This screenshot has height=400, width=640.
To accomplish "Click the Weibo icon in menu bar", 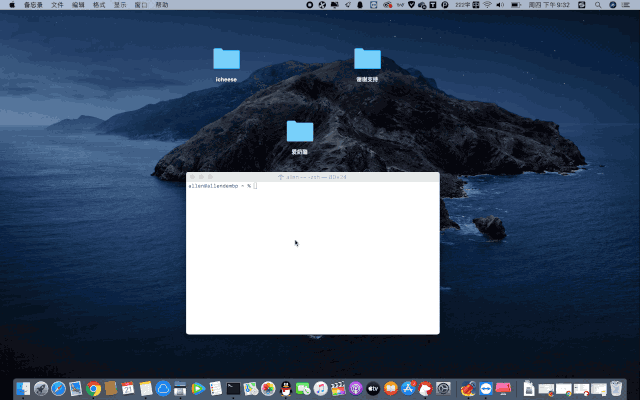I will 387,5.
